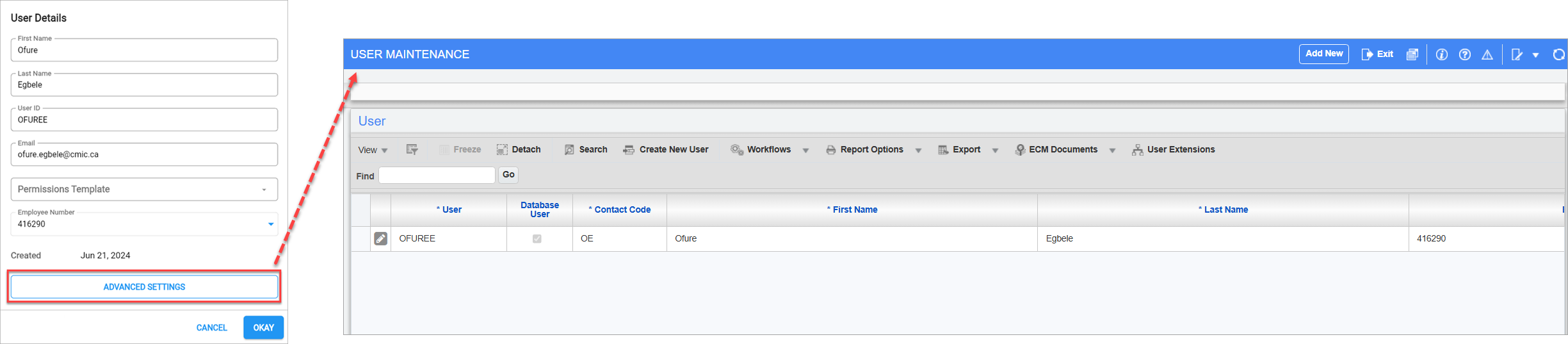Click the stacked windows icon beside Exit
Viewport: 1568px width, 344px height.
[1412, 54]
